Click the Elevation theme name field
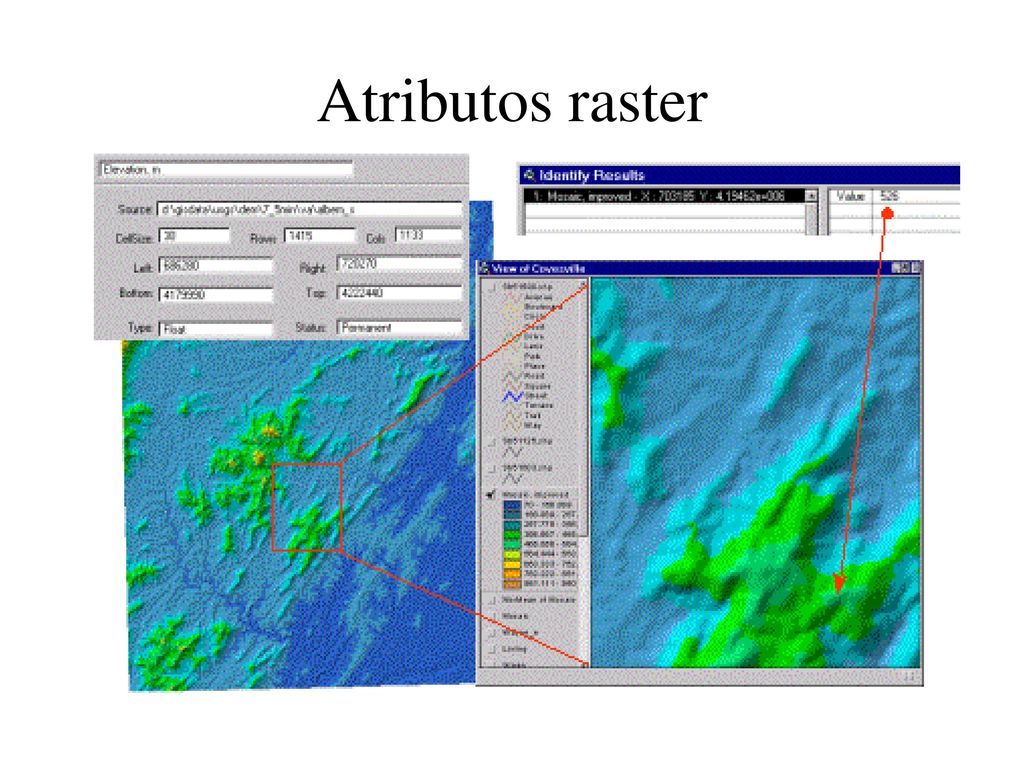Image resolution: width=1024 pixels, height=768 pixels. 226,170
